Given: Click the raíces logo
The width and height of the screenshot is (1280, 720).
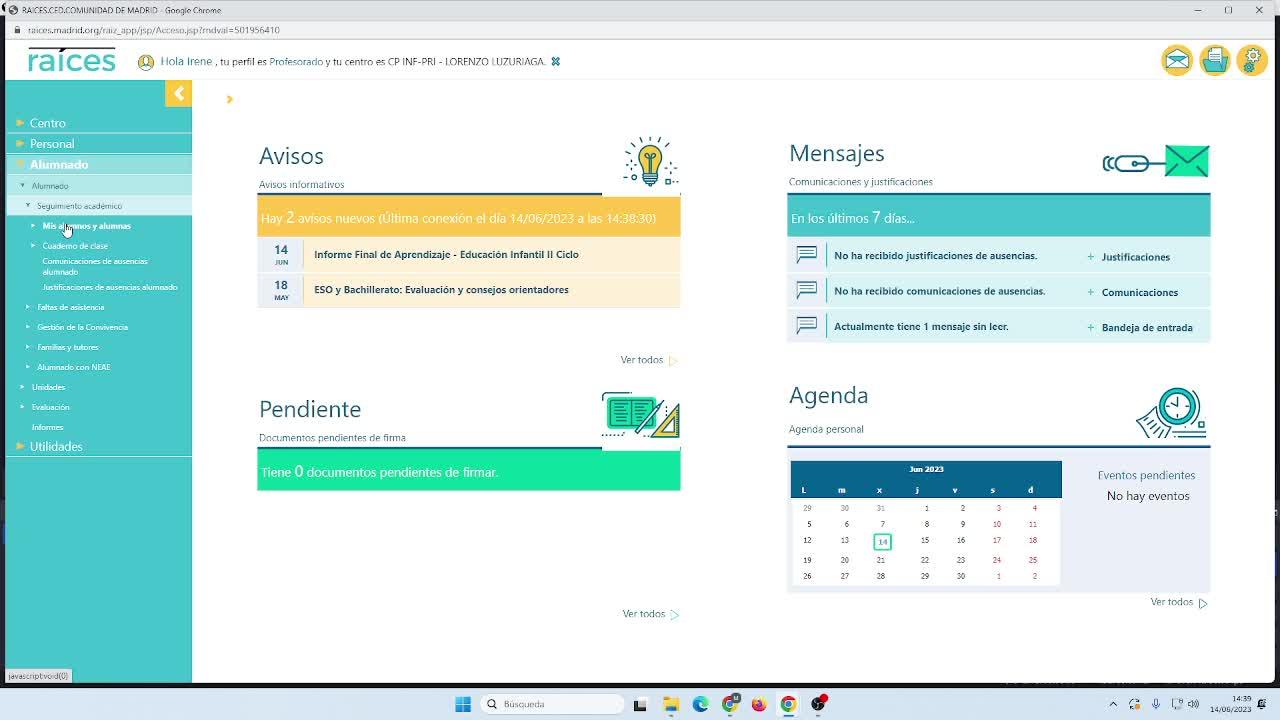Looking at the screenshot, I should point(72,61).
